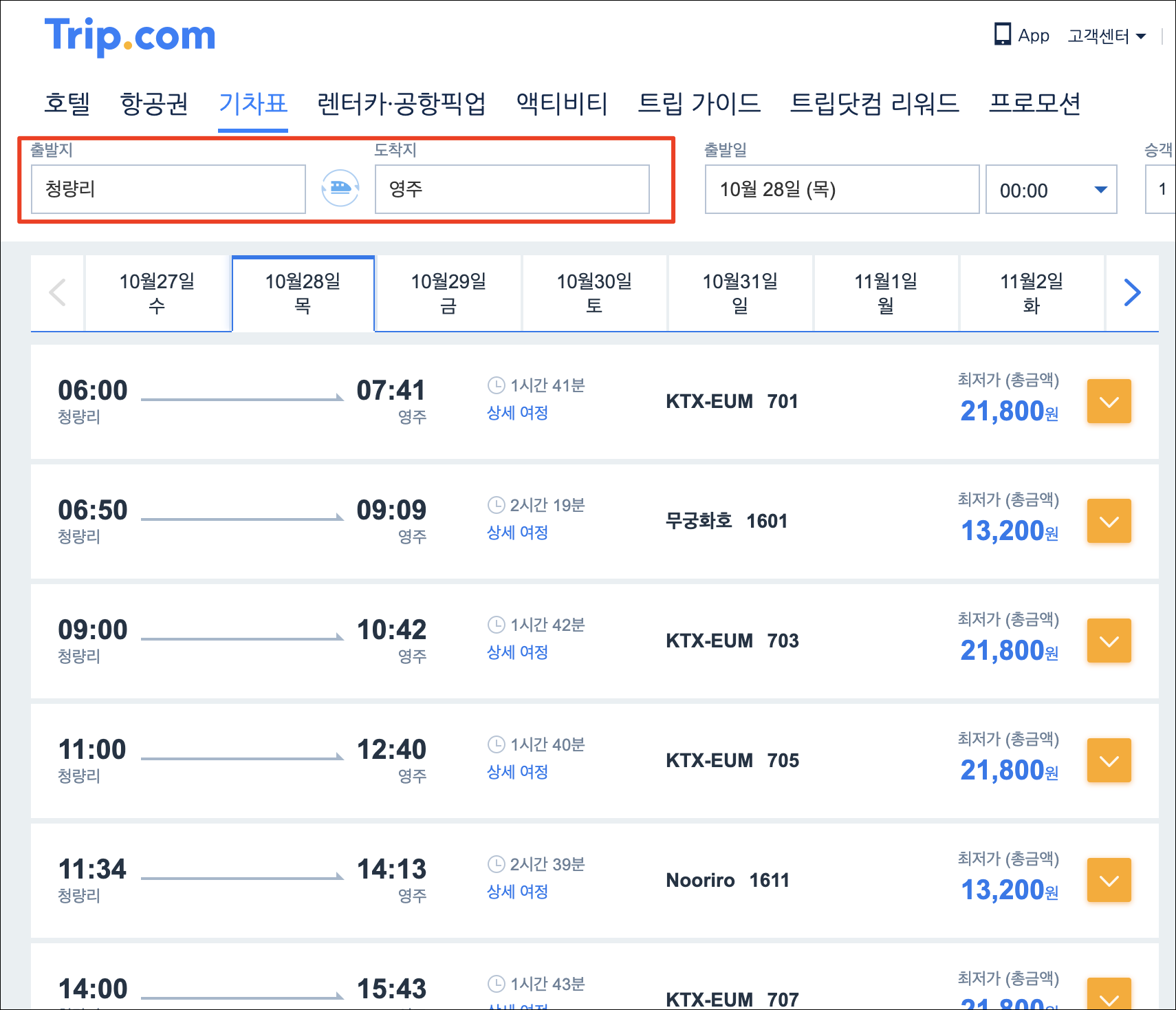The height and width of the screenshot is (1010, 1176).
Task: Click the Trip.com logo
Action: (x=130, y=36)
